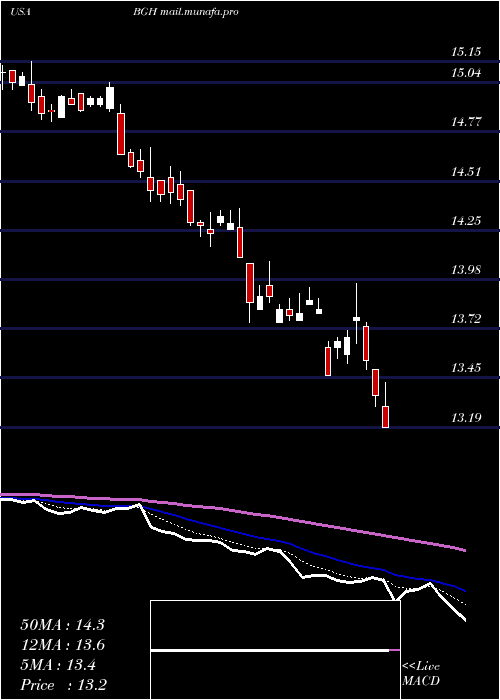Viewport: 500px width, 700px height.
Task: Click the 13.98 price level label
Action: pyautogui.click(x=466, y=270)
